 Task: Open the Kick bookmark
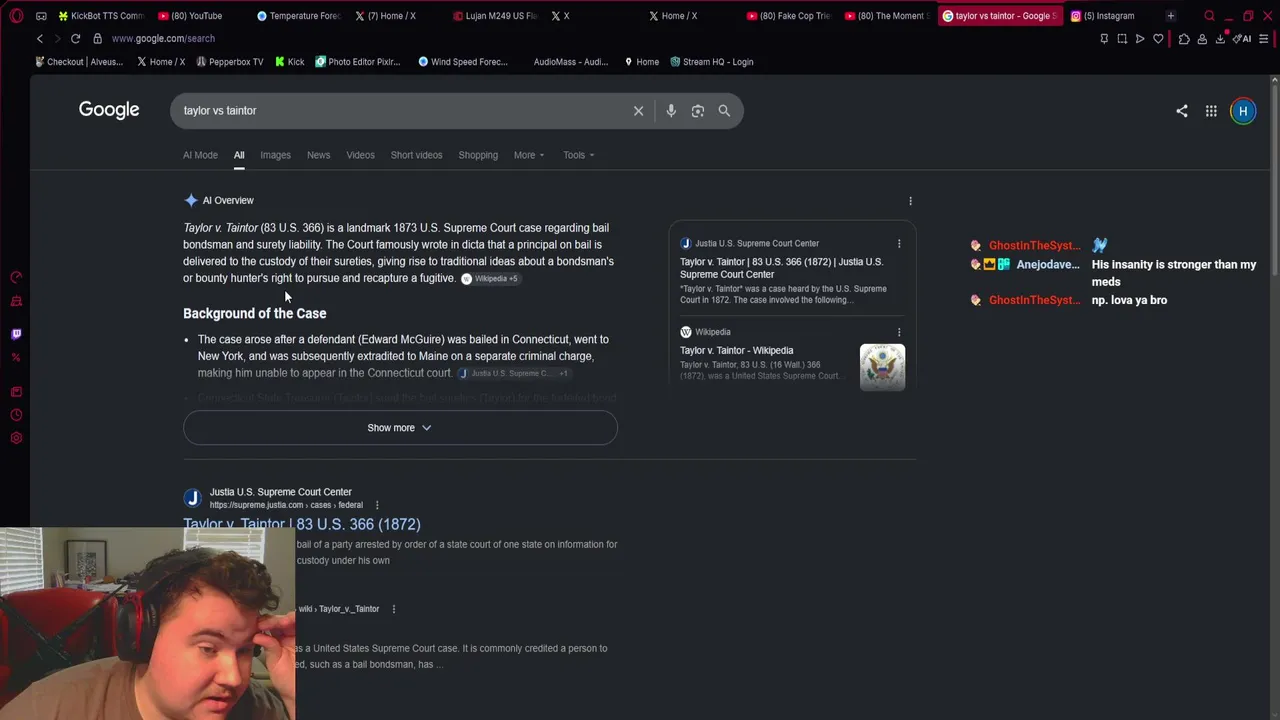(289, 62)
